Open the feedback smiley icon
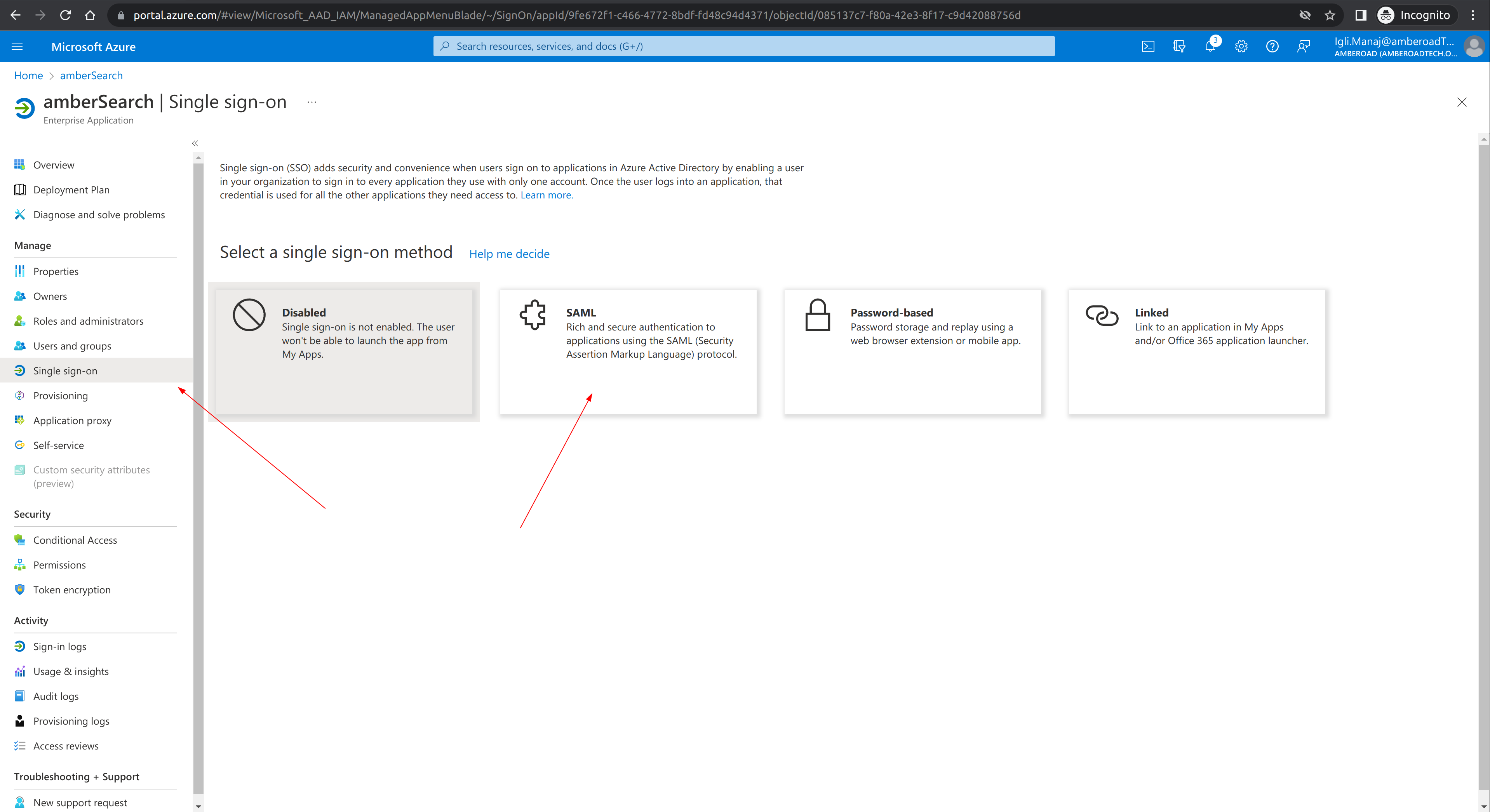The image size is (1490, 812). point(1303,46)
